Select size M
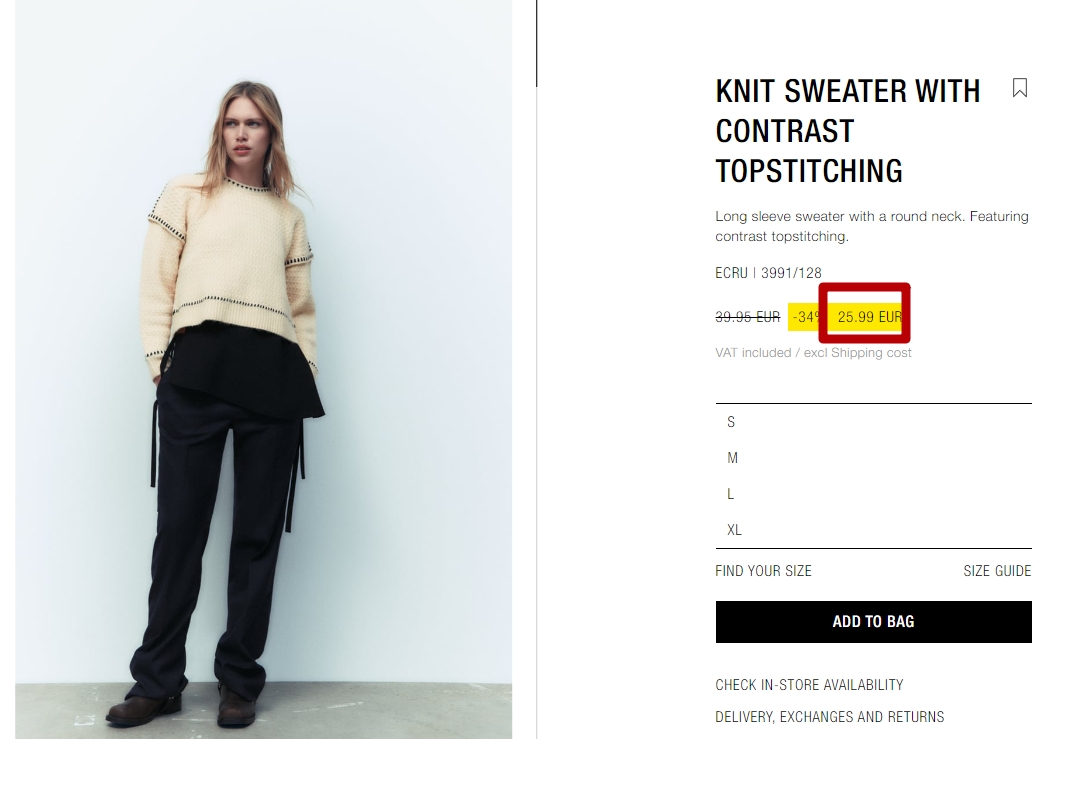1071x797 pixels. pyautogui.click(x=874, y=458)
